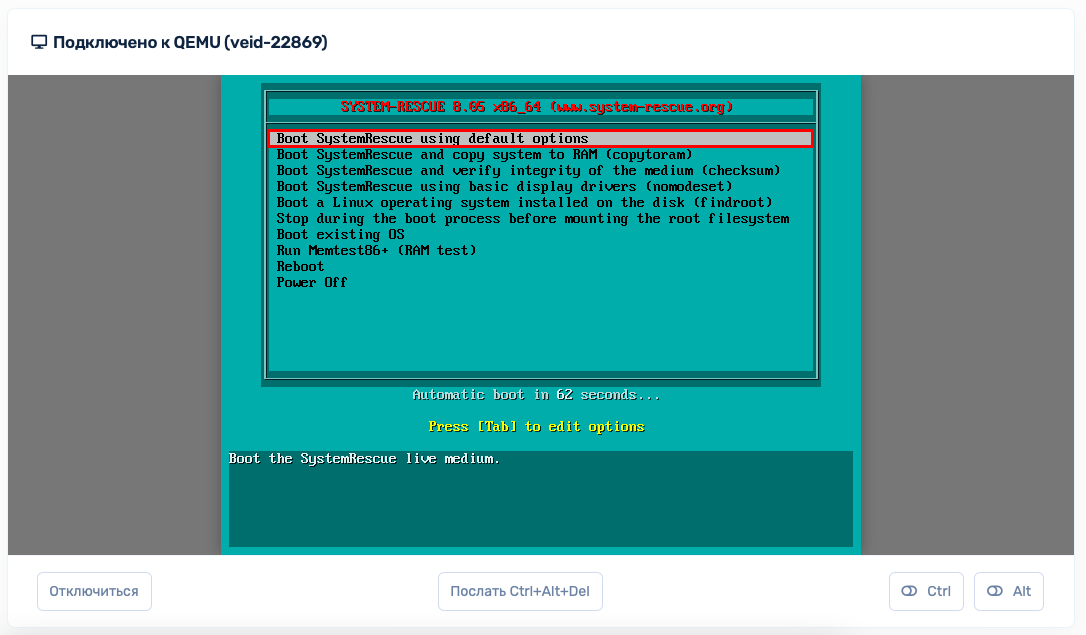This screenshot has height=635, width=1086.
Task: Click the SYSTEM-RESCUE 8.05 title text
Action: 537,107
